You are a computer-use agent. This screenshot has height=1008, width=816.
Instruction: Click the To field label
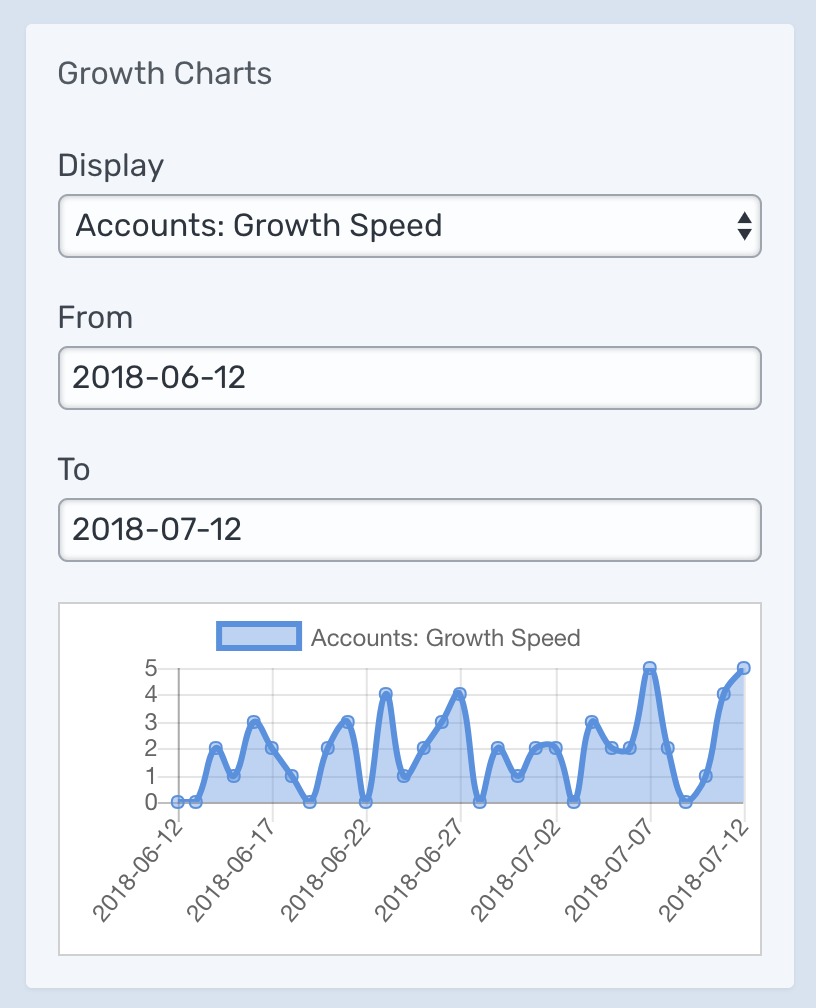pyautogui.click(x=74, y=470)
